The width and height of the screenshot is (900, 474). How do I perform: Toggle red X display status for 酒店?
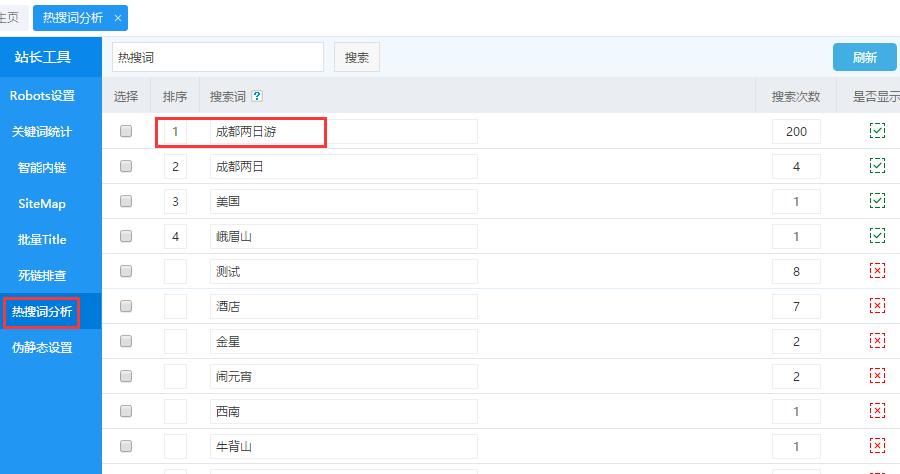click(877, 306)
